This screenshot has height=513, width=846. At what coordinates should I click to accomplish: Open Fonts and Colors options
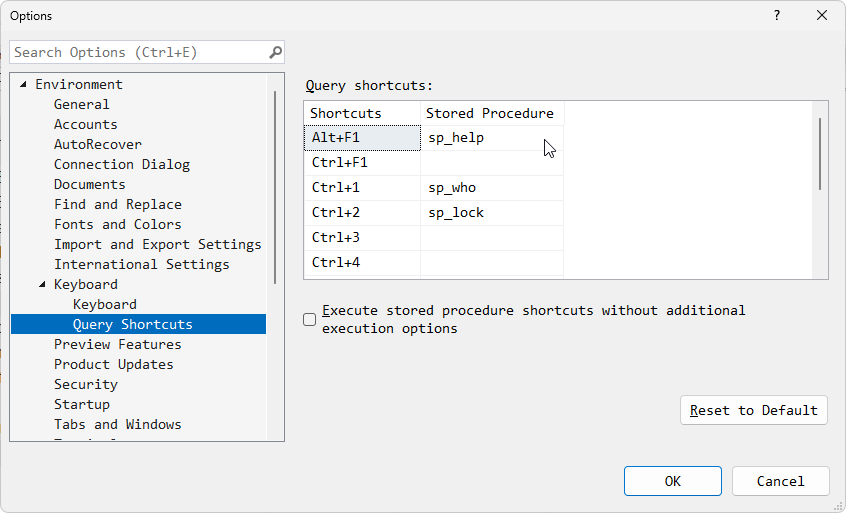click(x=118, y=224)
